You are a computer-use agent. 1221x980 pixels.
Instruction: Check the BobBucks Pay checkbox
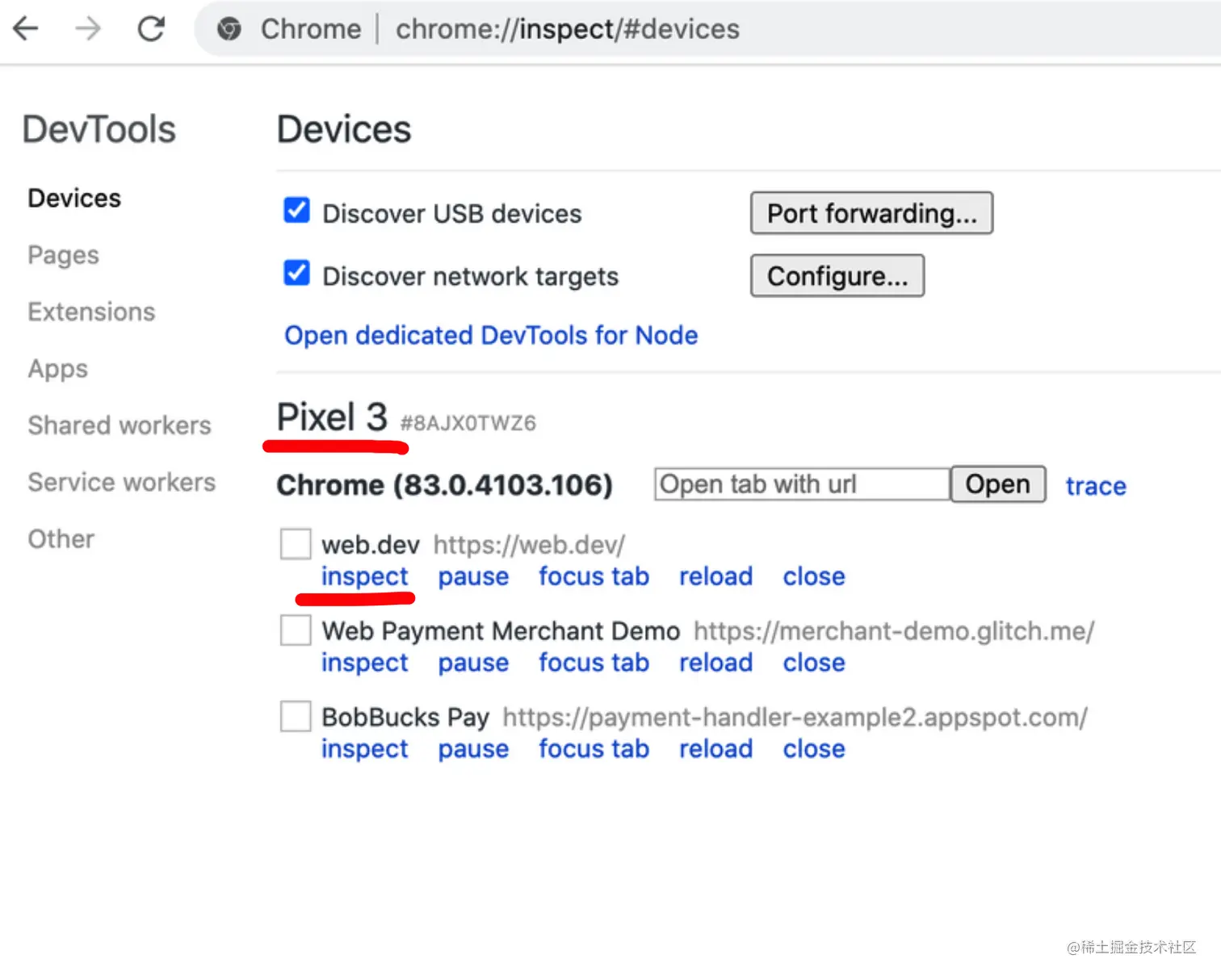pos(296,716)
